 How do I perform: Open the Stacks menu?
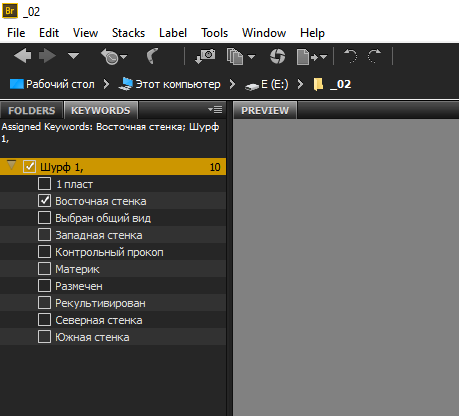[128, 33]
